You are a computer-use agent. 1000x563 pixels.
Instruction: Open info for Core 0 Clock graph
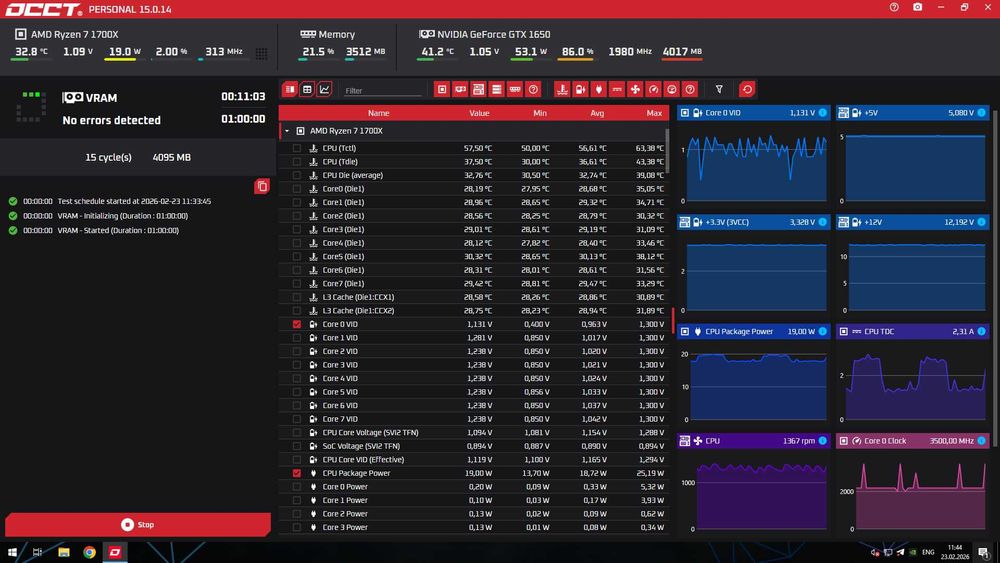tap(982, 441)
